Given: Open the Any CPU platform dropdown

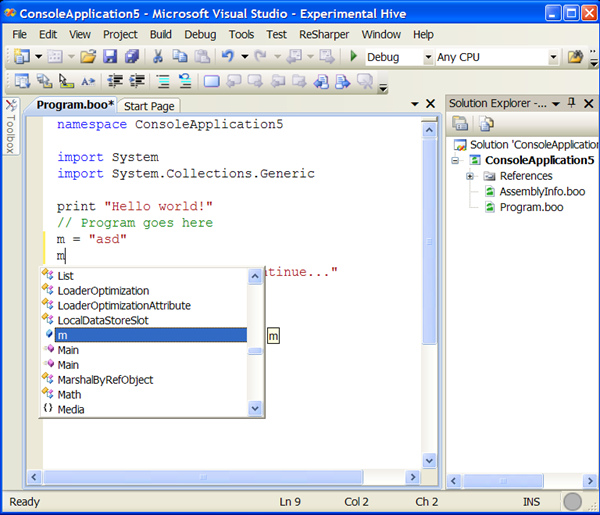Looking at the screenshot, I should pyautogui.click(x=554, y=57).
